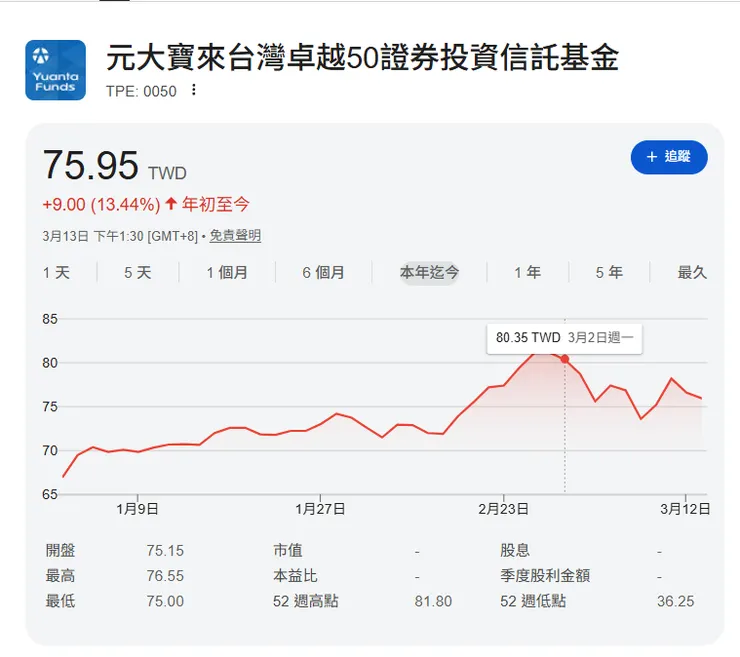Image resolution: width=740 pixels, height=657 pixels.
Task: Select the 本年迄今 year-to-date tab
Action: [x=429, y=272]
